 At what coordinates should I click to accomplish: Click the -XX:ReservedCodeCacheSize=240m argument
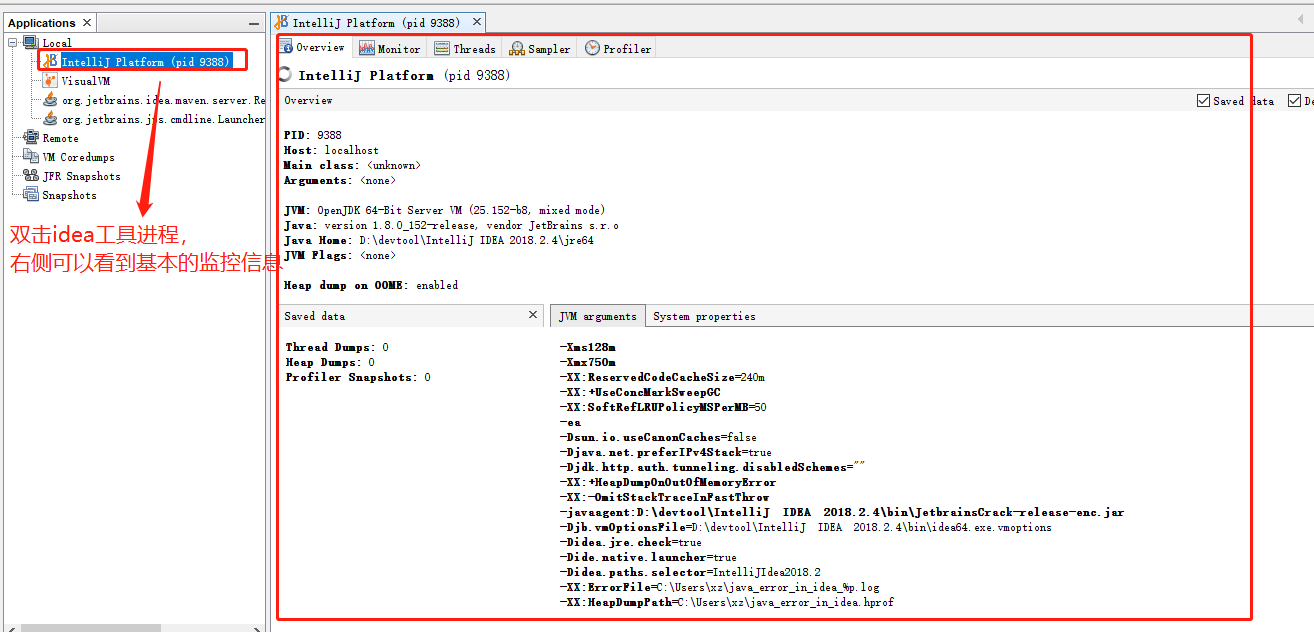click(662, 377)
